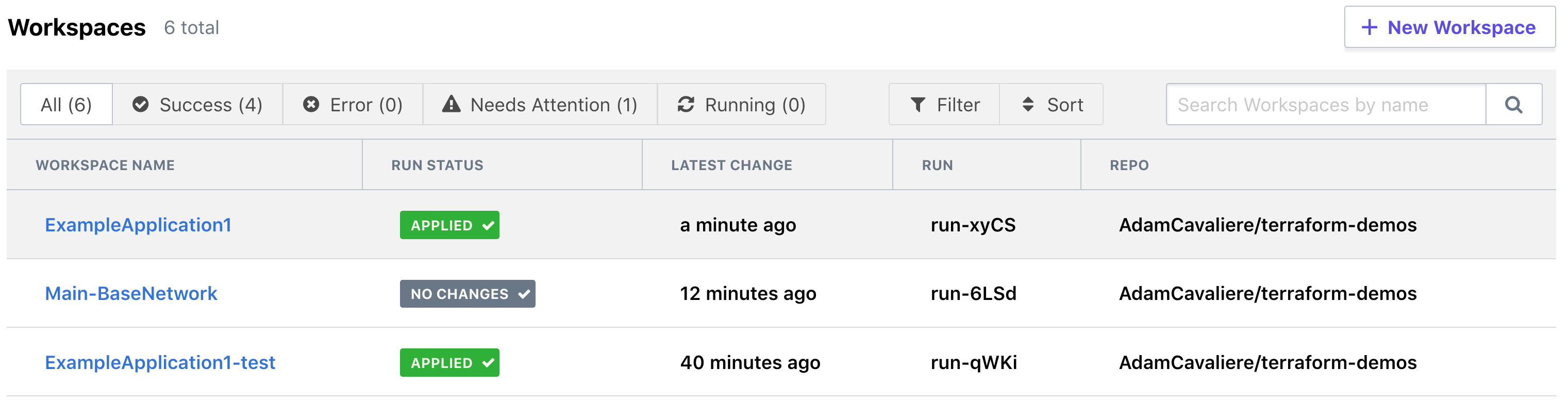
Task: Click the Running refresh arrows icon
Action: point(686,105)
